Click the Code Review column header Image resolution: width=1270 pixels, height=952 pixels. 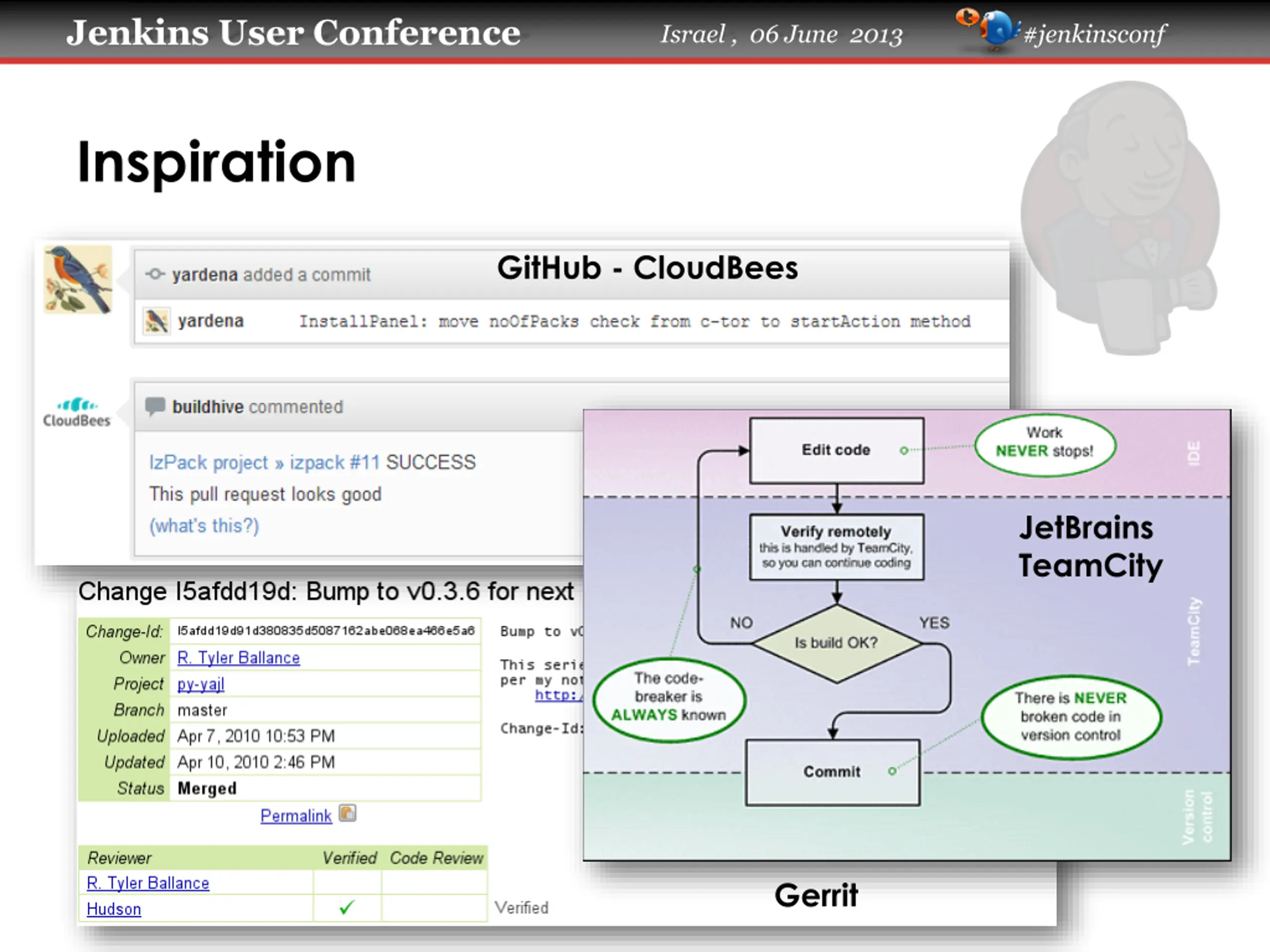(x=437, y=858)
